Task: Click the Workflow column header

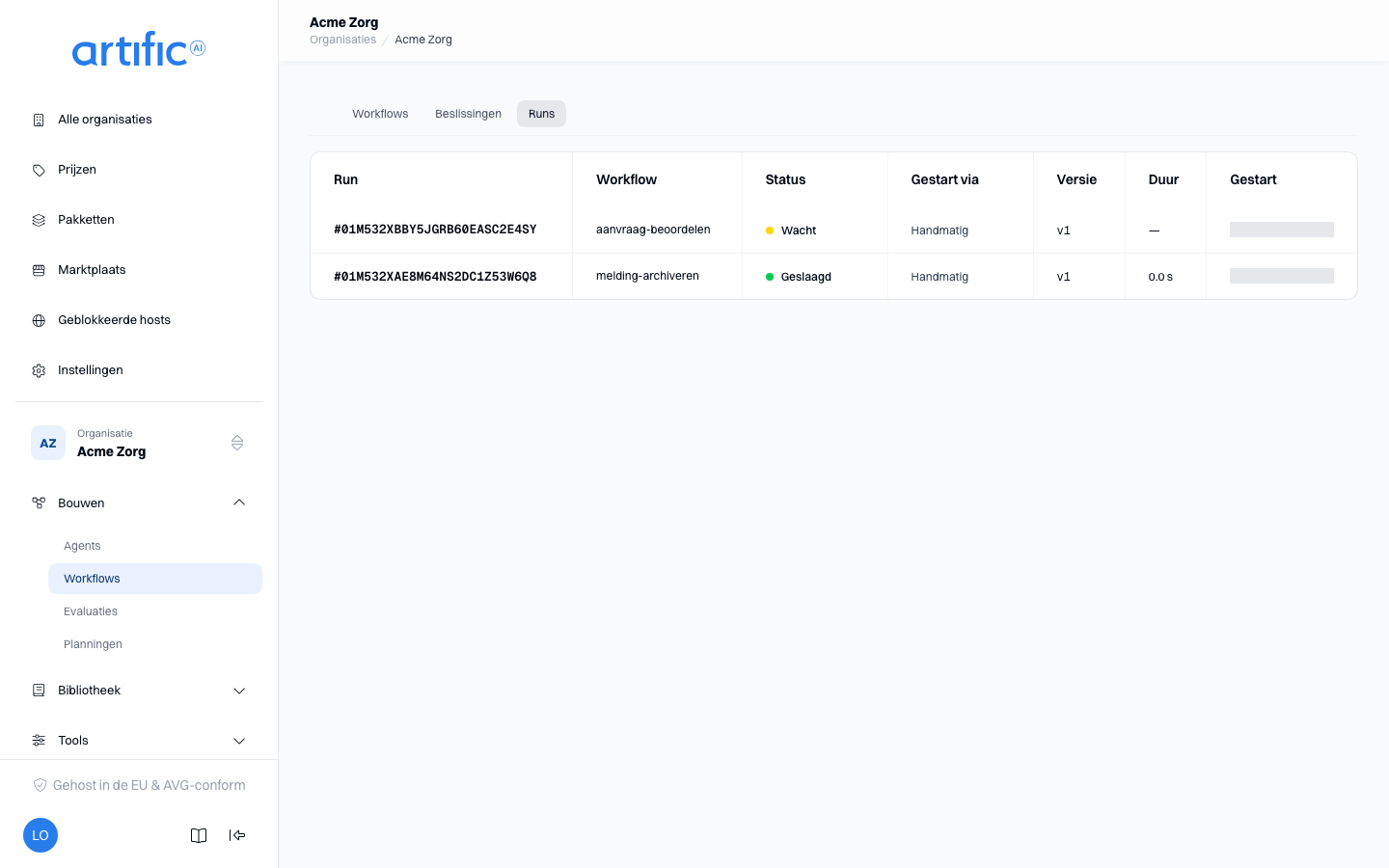Action: point(626,179)
